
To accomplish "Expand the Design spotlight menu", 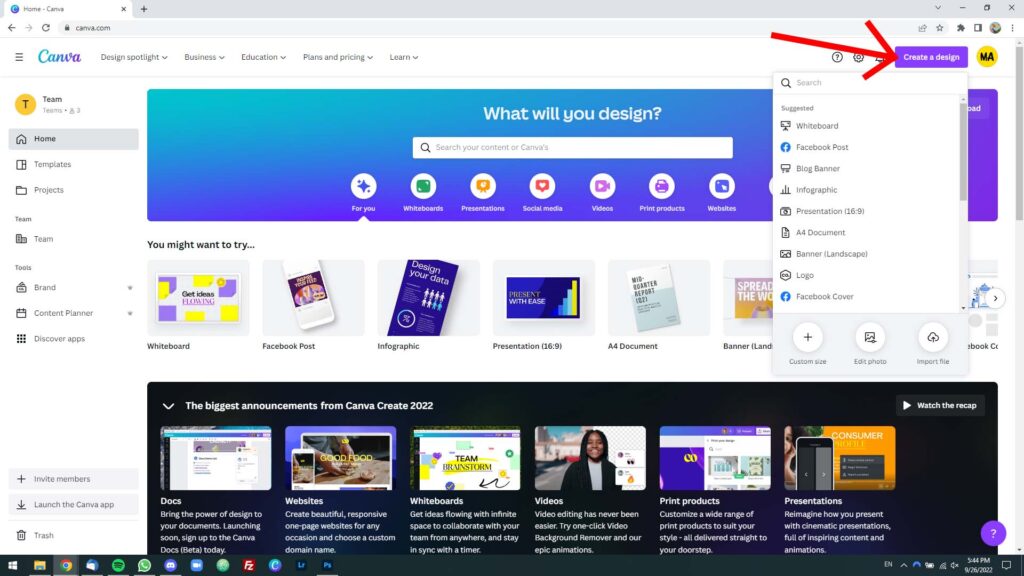I will click(x=134, y=57).
